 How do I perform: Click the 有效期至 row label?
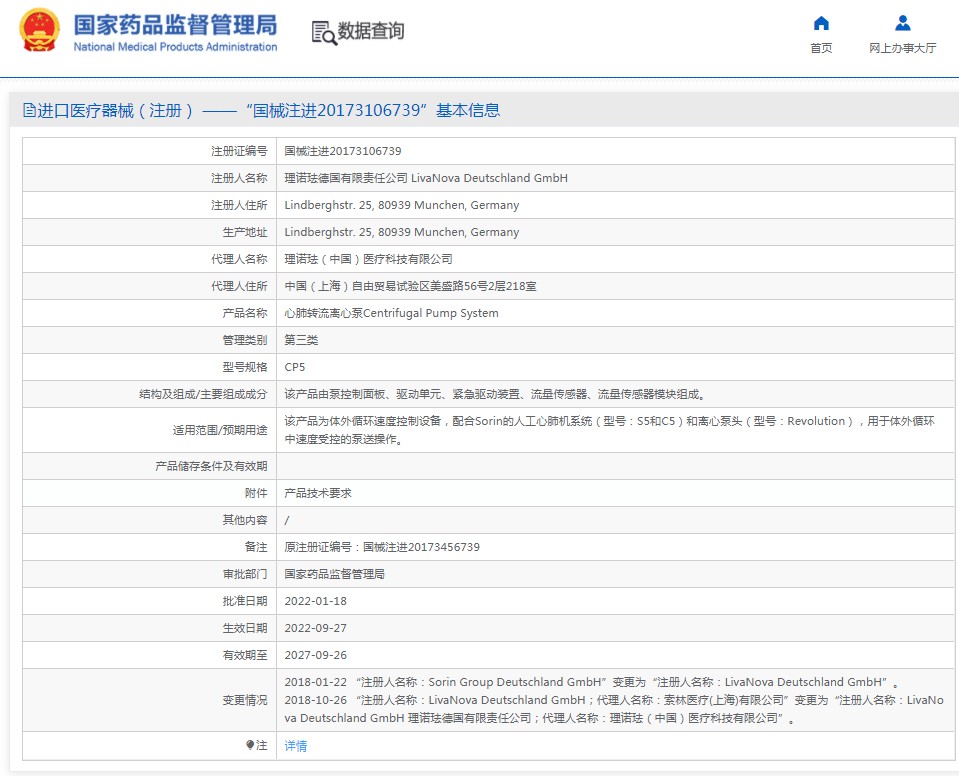pyautogui.click(x=245, y=654)
